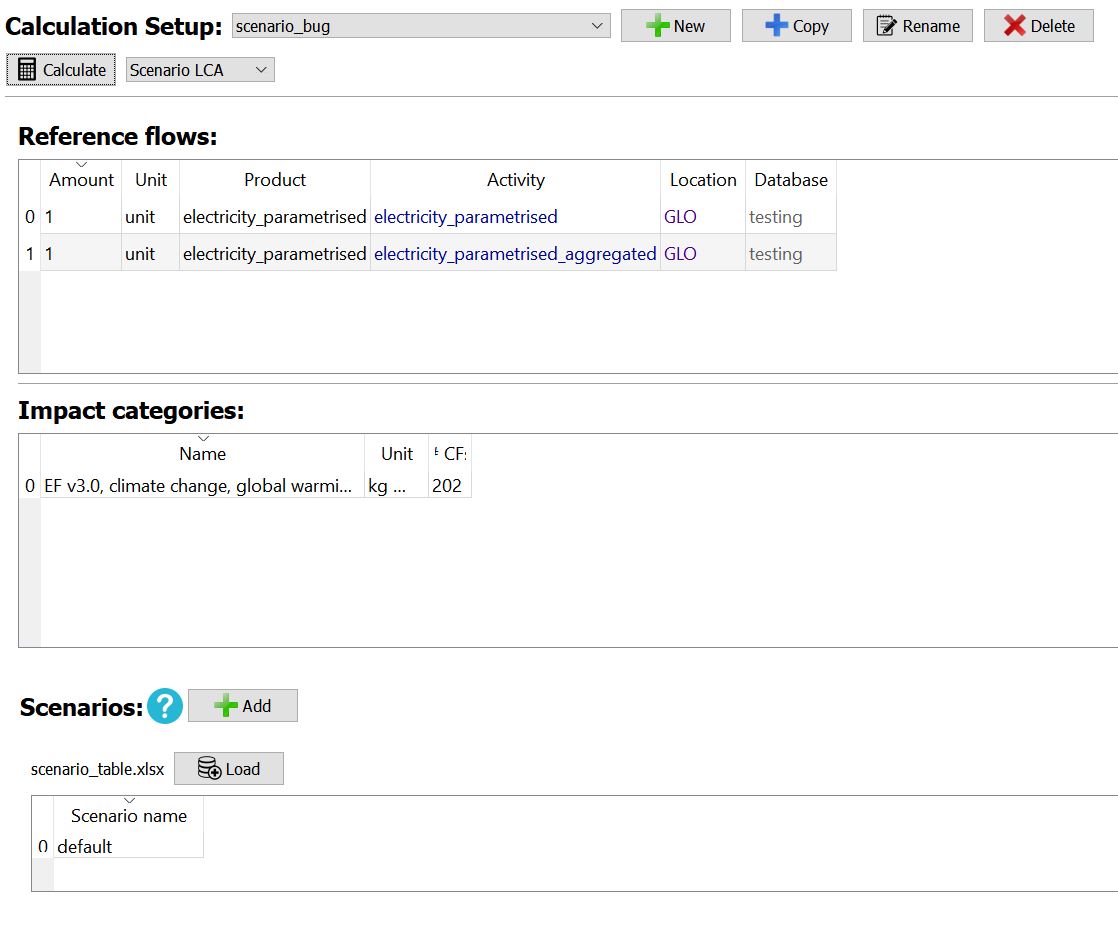Click the green plus Add scenarios icon
1118x928 pixels.
click(226, 705)
